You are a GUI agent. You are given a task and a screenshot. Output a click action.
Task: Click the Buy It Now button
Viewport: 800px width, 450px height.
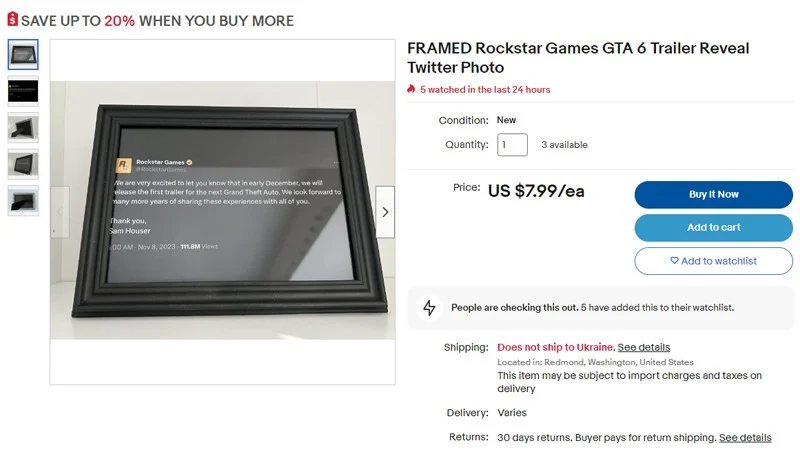click(x=713, y=194)
